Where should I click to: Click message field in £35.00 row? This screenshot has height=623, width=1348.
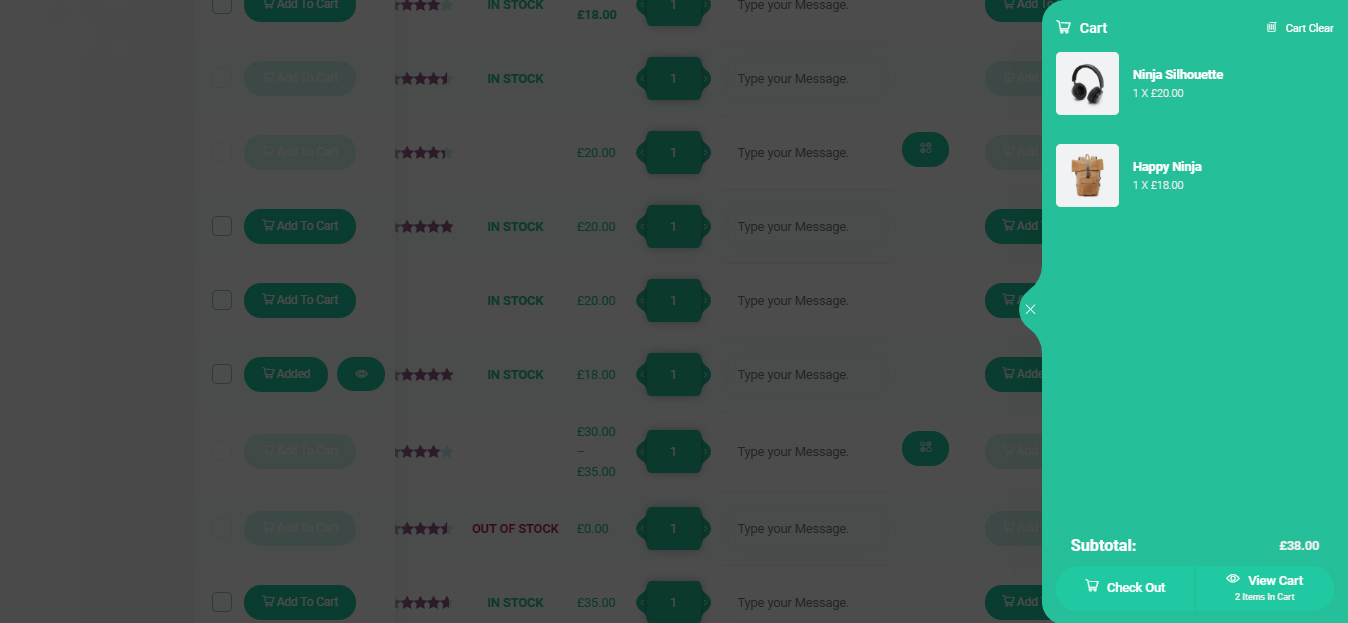tap(805, 603)
